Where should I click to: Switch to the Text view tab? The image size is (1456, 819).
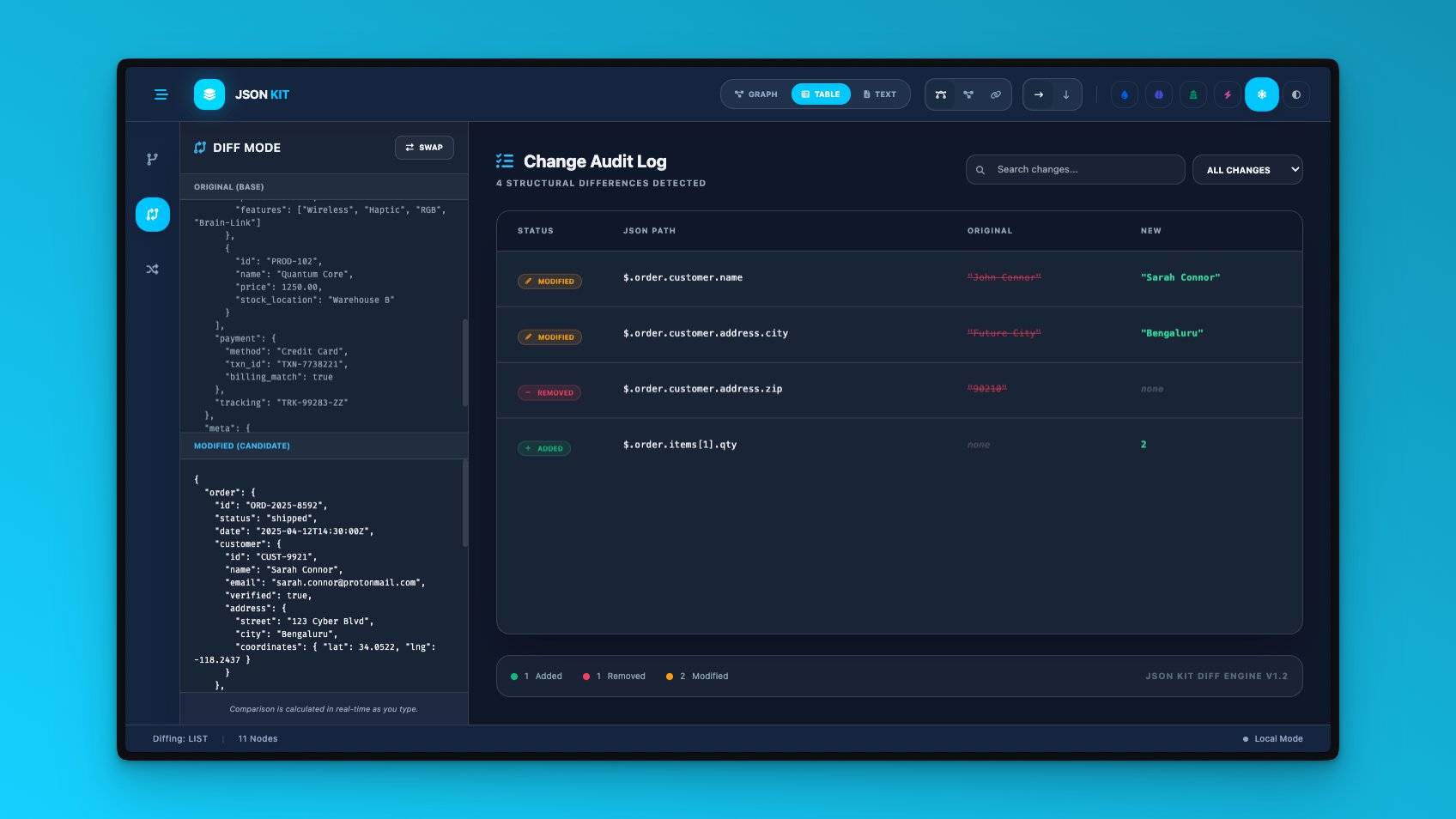point(880,94)
